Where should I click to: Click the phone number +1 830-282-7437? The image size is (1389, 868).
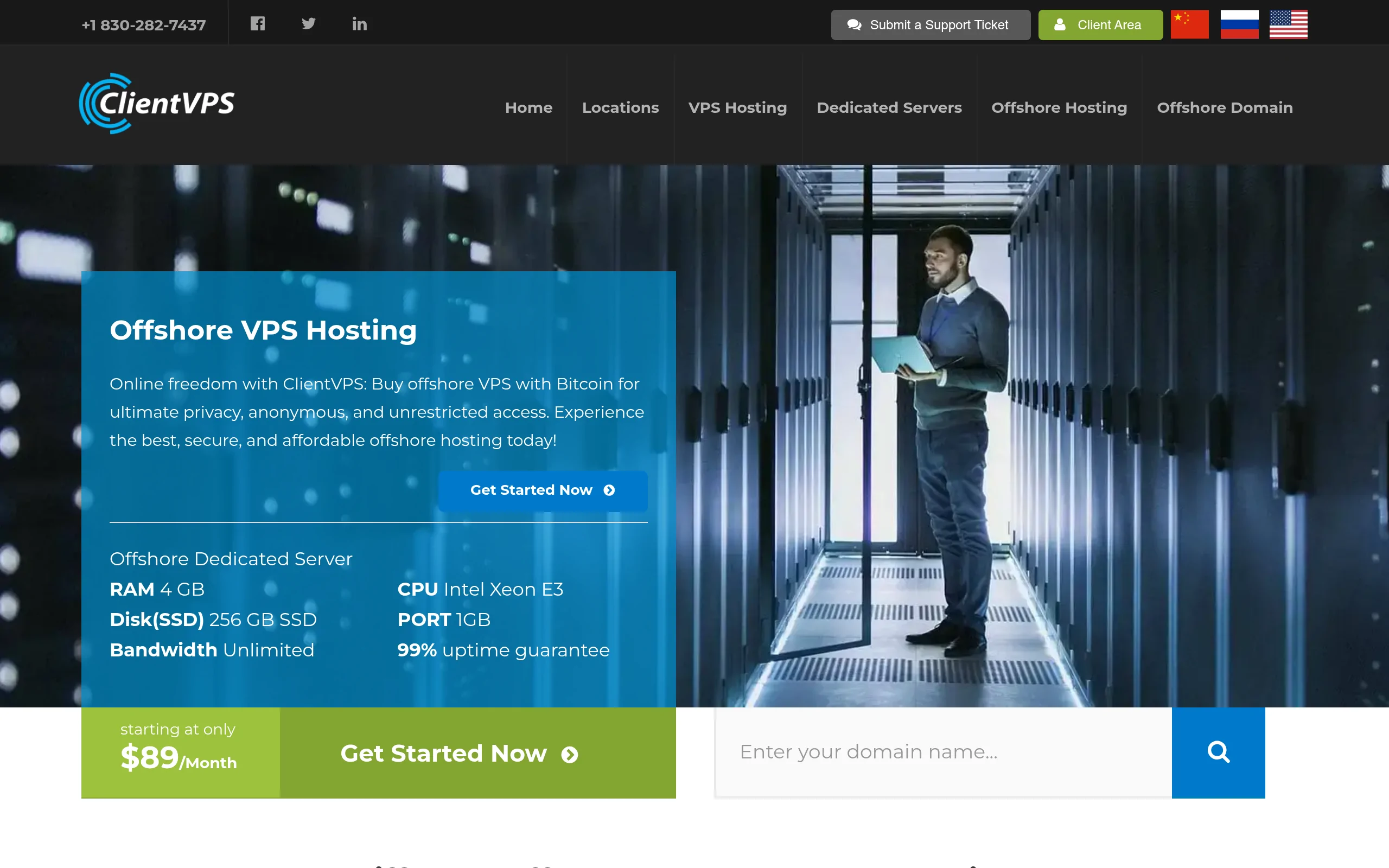point(143,25)
